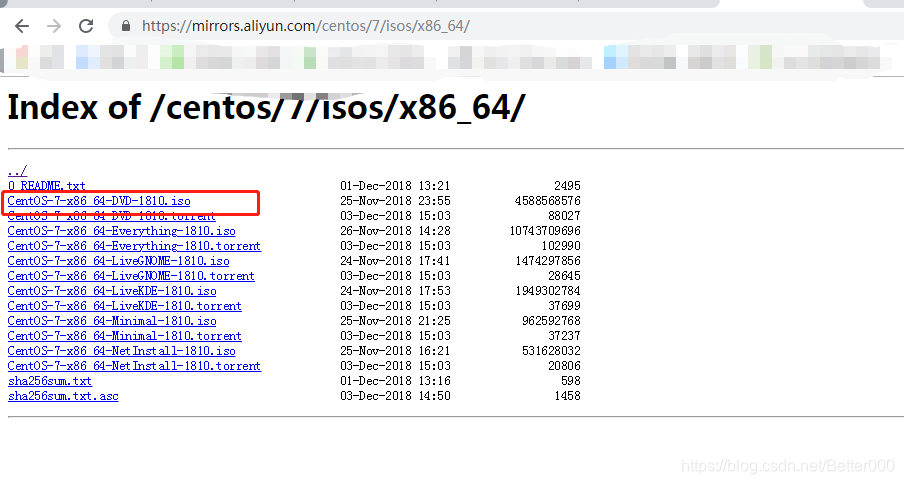Open the 0_README.txt file link
The width and height of the screenshot is (904, 484).
[x=47, y=186]
